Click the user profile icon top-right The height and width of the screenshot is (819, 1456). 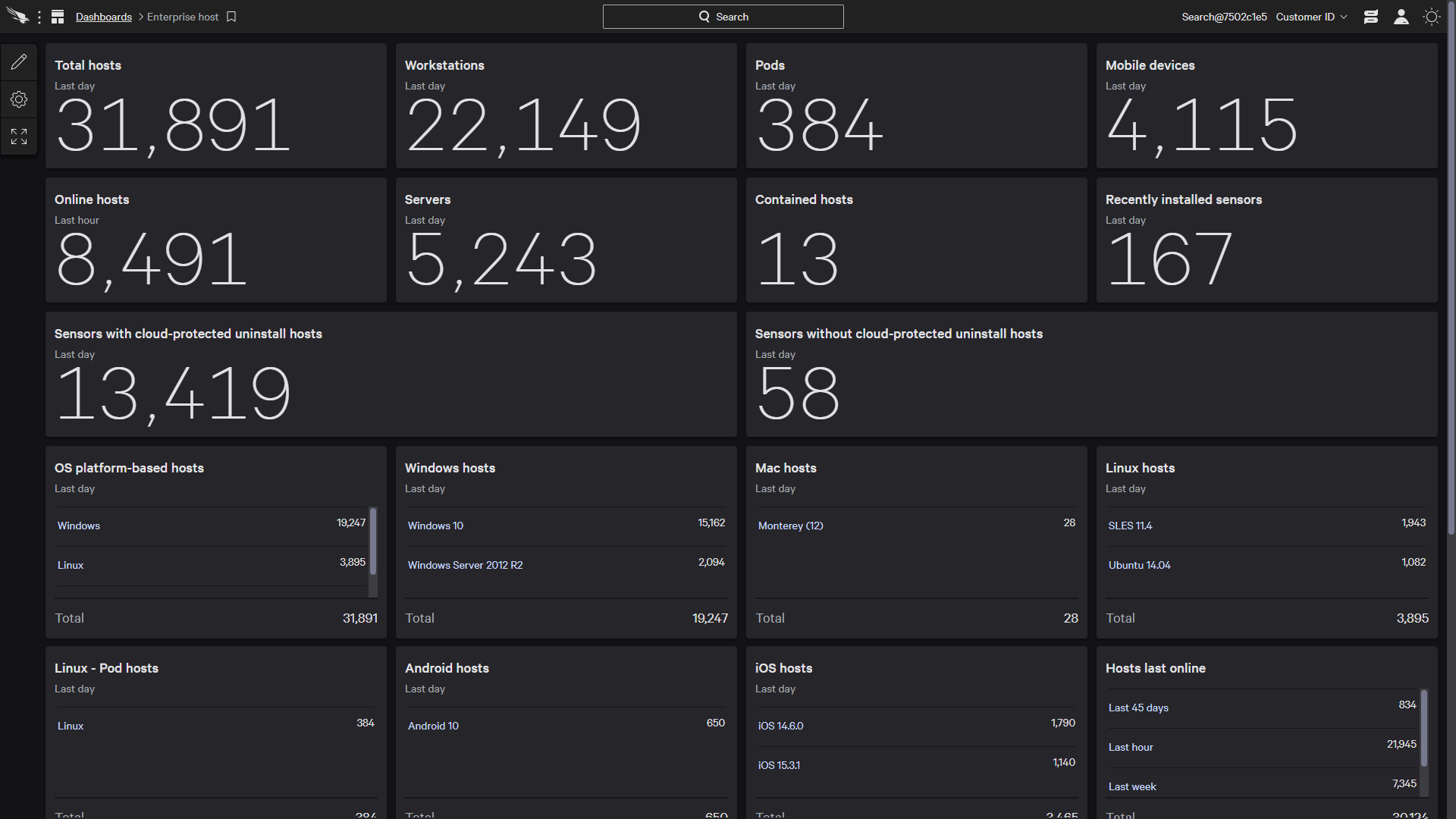(x=1401, y=16)
